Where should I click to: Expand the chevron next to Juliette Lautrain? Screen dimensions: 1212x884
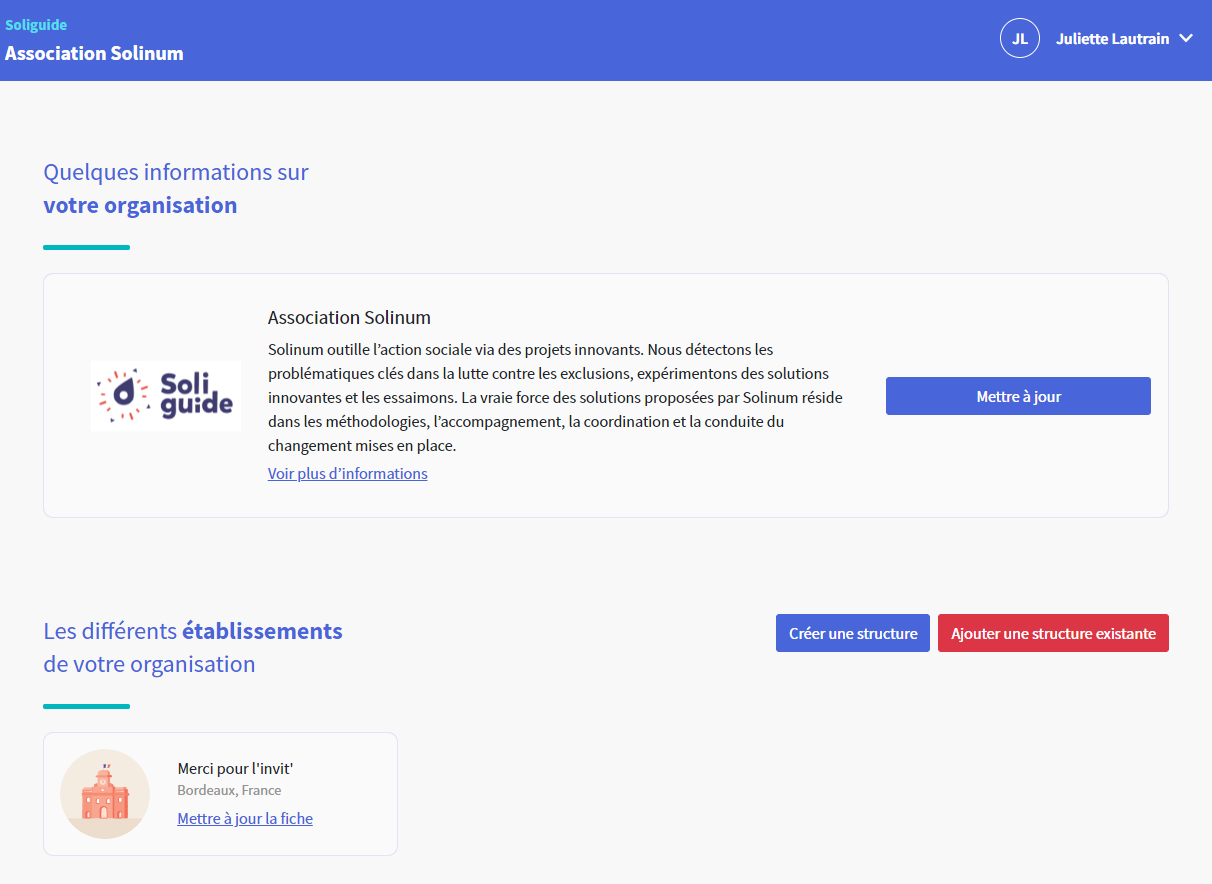tap(1186, 39)
